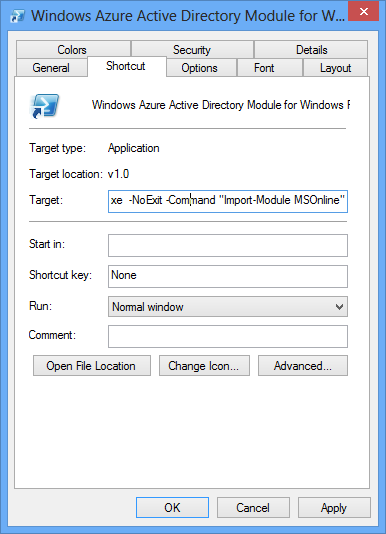Click the Apply button
The image size is (386, 534).
coord(334,507)
